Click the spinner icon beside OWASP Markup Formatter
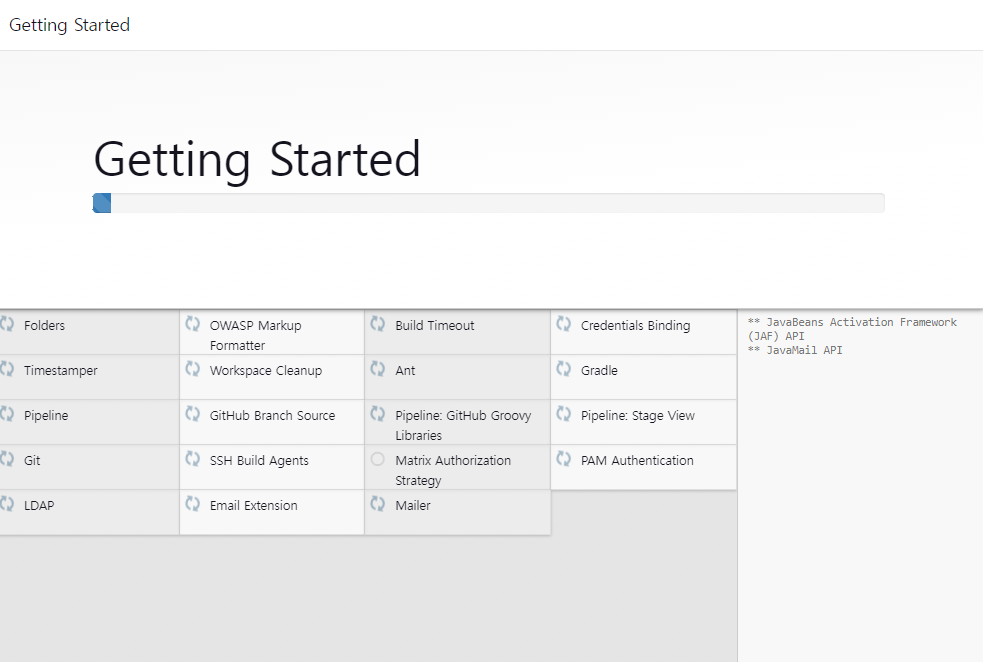983x662 pixels. tap(192, 324)
